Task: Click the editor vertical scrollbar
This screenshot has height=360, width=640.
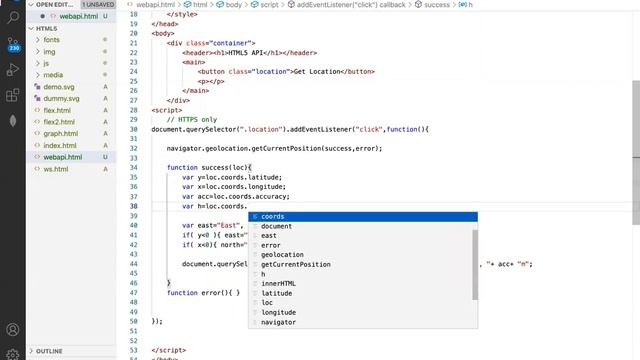Action: pyautogui.click(x=636, y=152)
